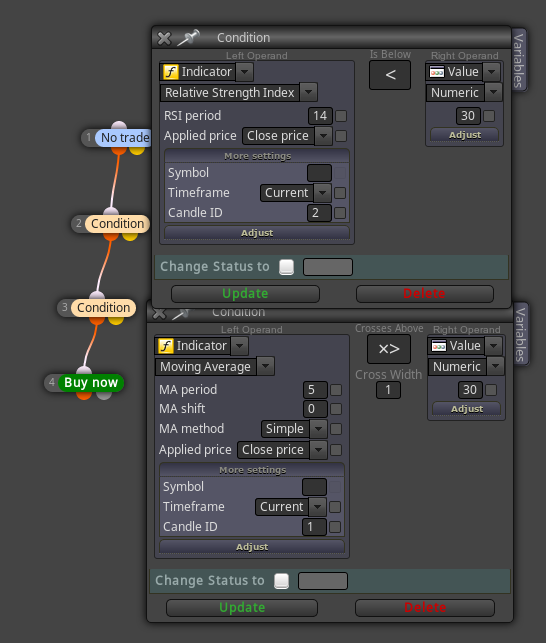Toggle the MA period checkbox
546x643 pixels.
[336, 390]
